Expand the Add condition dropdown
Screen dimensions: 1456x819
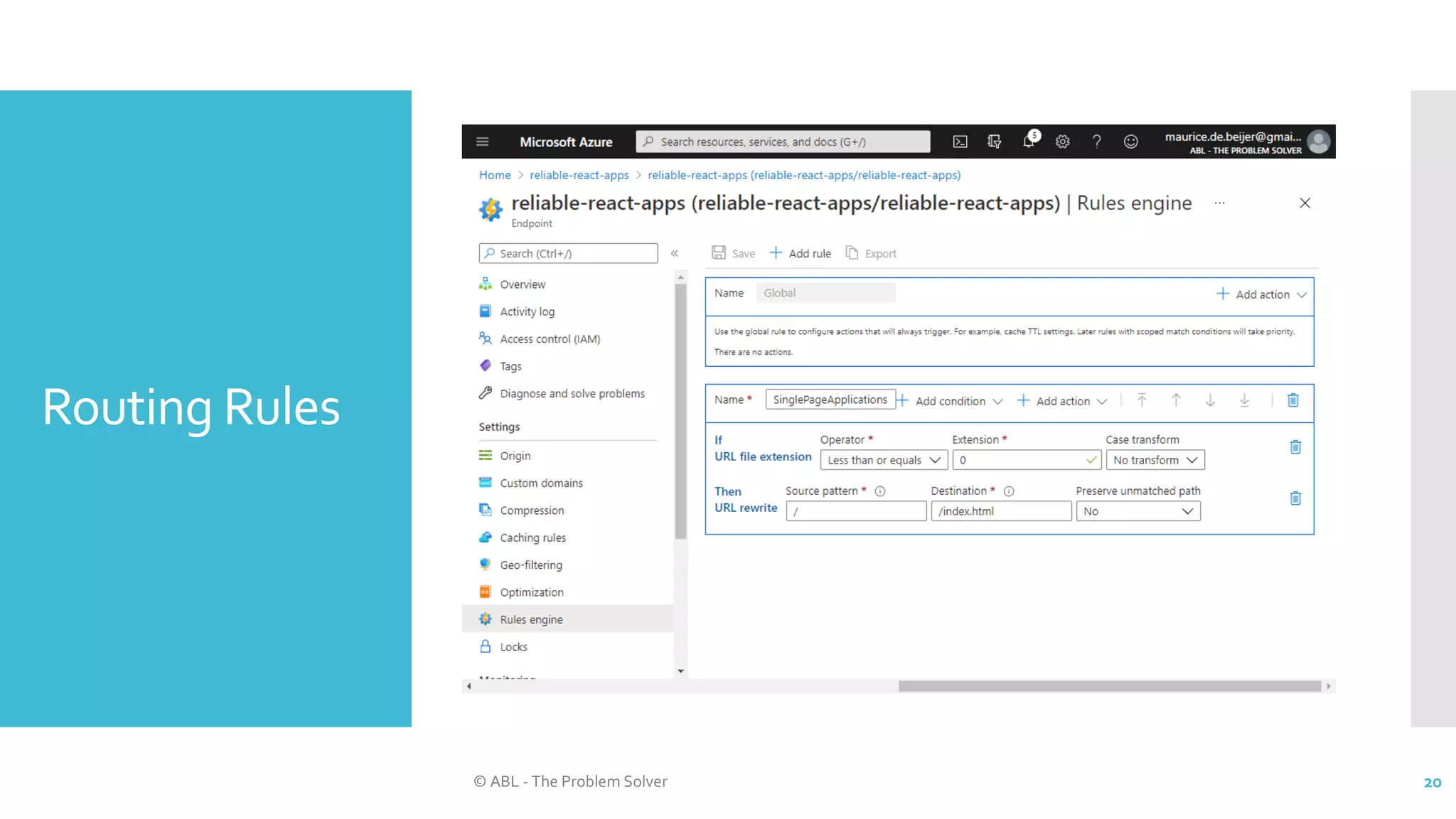click(x=951, y=401)
